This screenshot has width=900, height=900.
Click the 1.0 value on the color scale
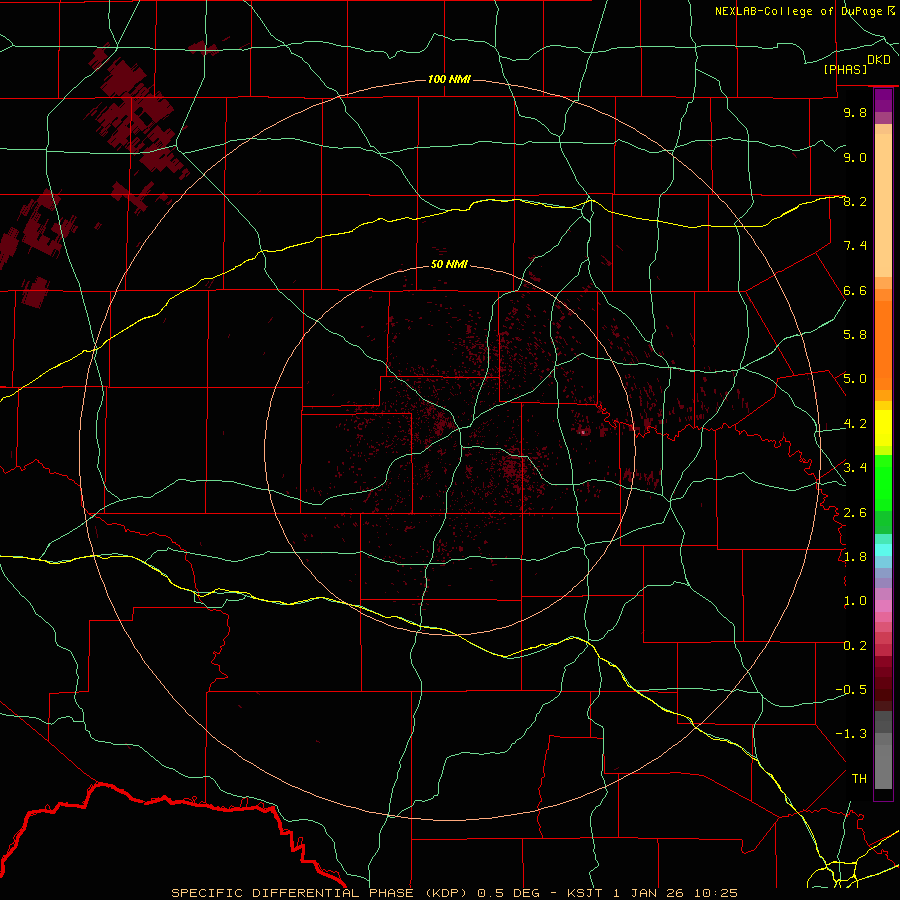point(855,600)
